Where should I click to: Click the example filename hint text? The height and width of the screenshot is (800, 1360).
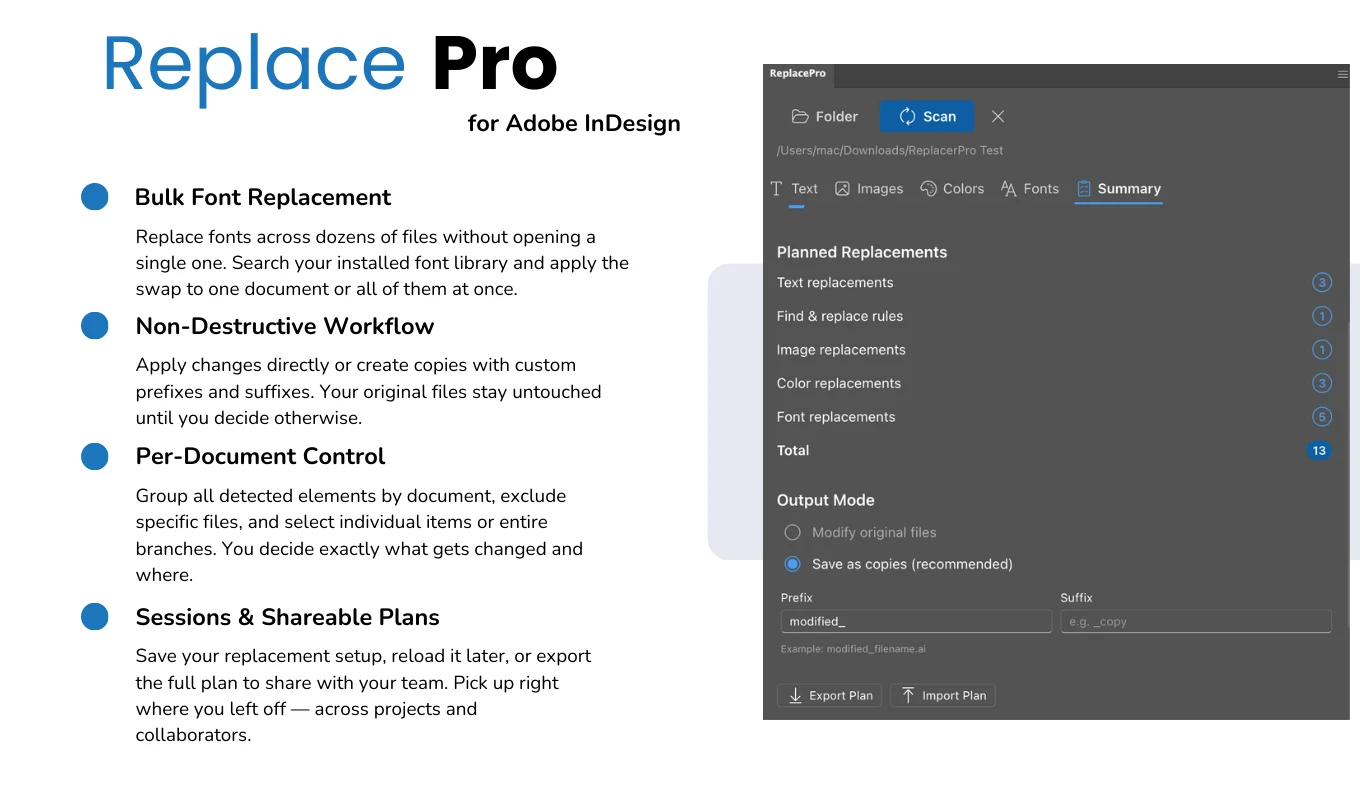click(x=853, y=649)
